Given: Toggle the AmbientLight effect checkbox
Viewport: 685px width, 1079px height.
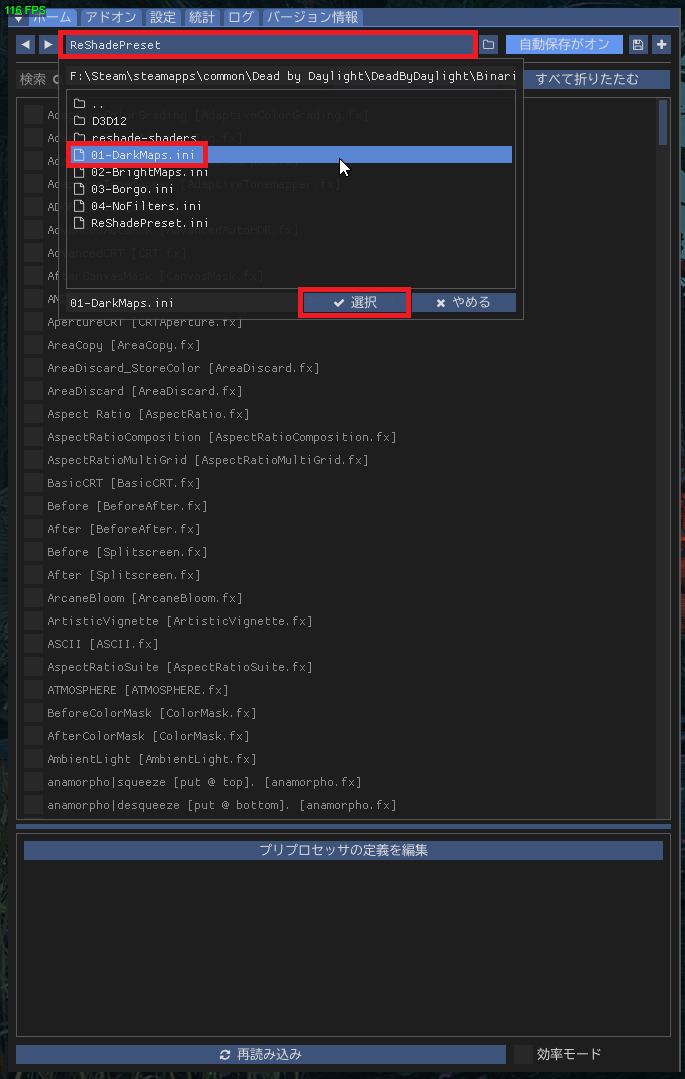Looking at the screenshot, I should point(33,759).
